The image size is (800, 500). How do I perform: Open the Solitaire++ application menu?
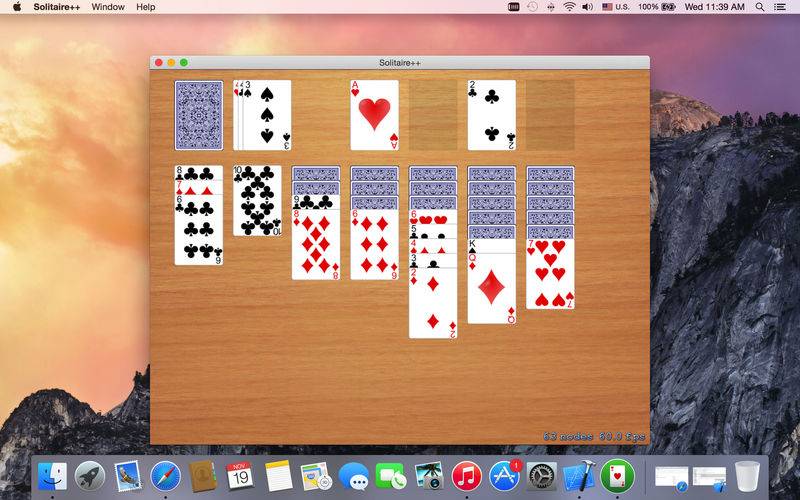coord(57,7)
